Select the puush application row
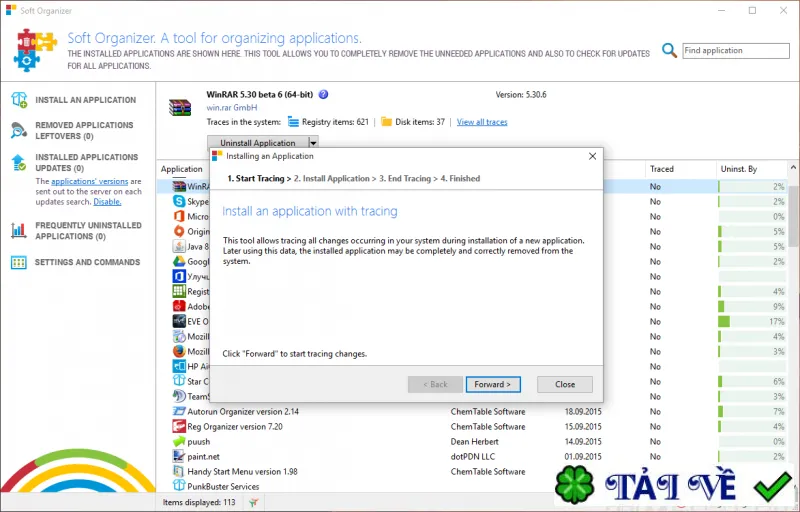This screenshot has height=512, width=800. point(472,441)
